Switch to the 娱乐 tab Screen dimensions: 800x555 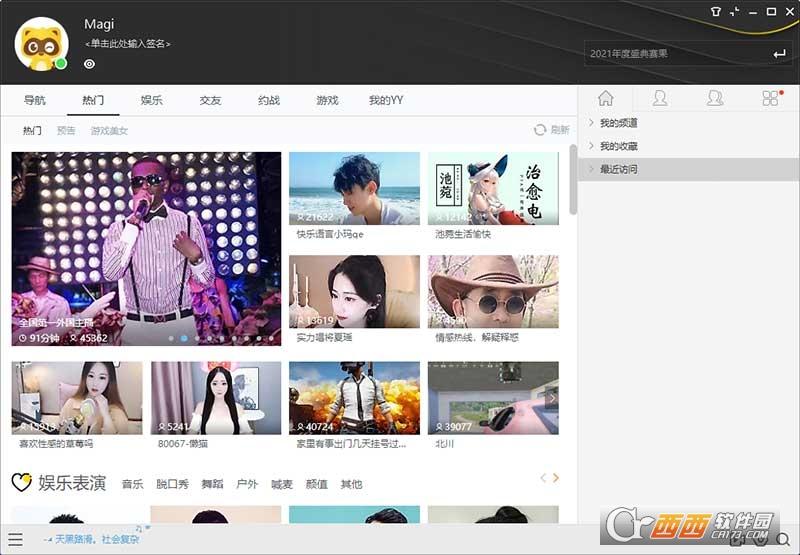152,100
